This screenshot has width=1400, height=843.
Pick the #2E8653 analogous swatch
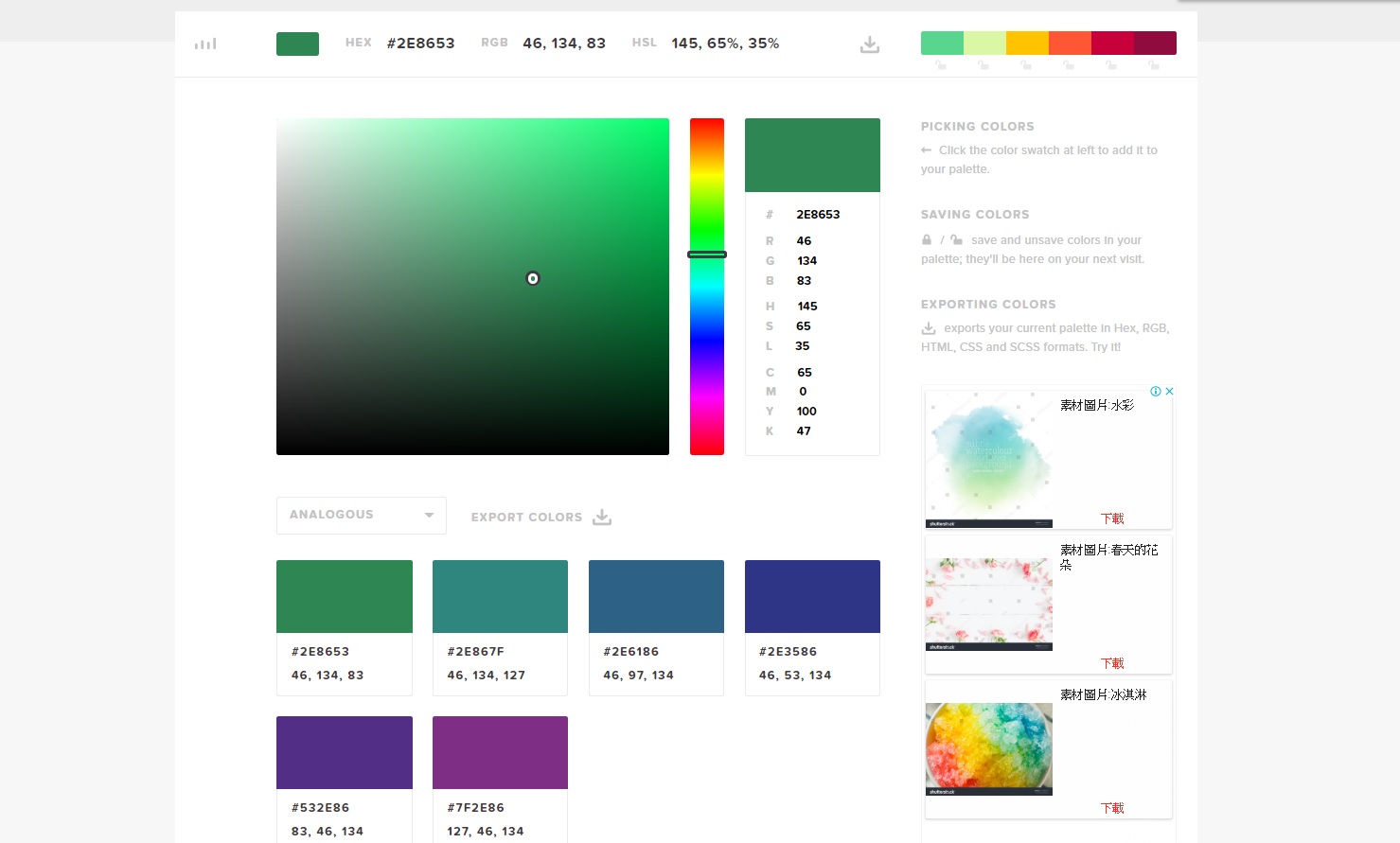coord(345,596)
